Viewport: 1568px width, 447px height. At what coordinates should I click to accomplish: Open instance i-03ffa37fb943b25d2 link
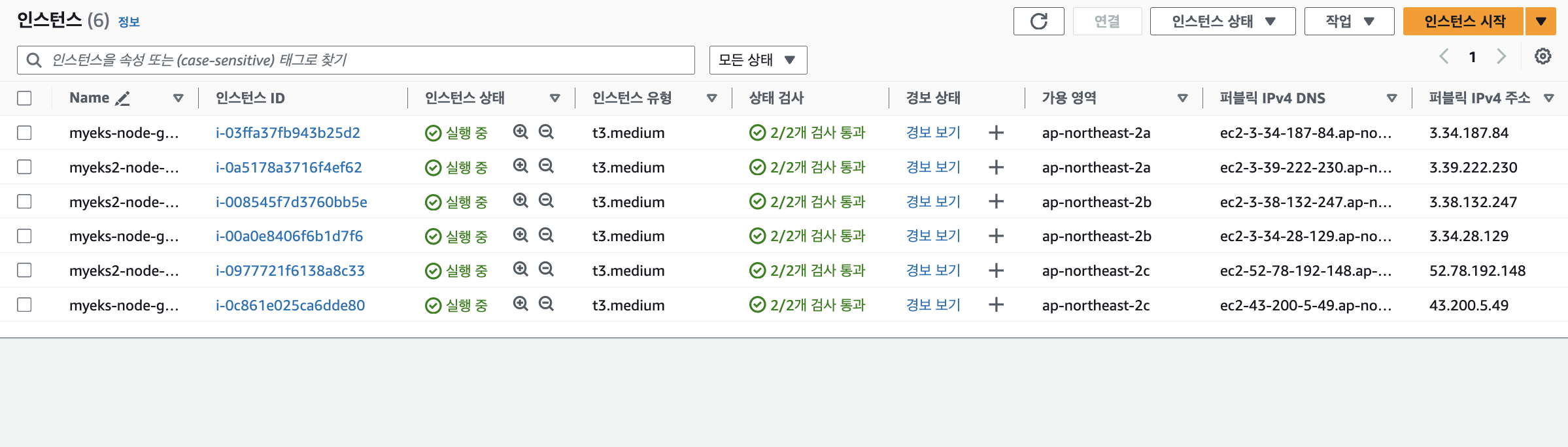pyautogui.click(x=288, y=133)
